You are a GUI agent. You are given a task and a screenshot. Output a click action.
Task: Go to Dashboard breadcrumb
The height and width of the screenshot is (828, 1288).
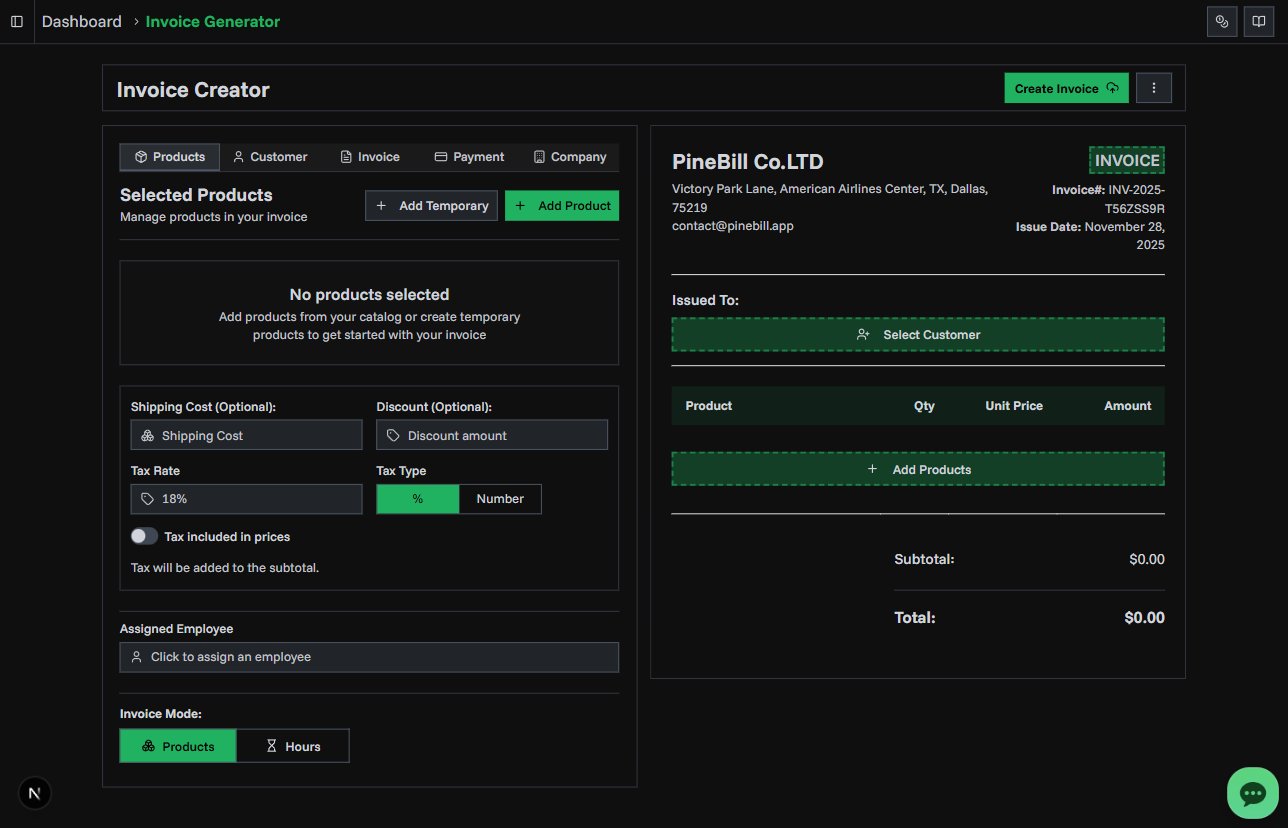coord(82,21)
